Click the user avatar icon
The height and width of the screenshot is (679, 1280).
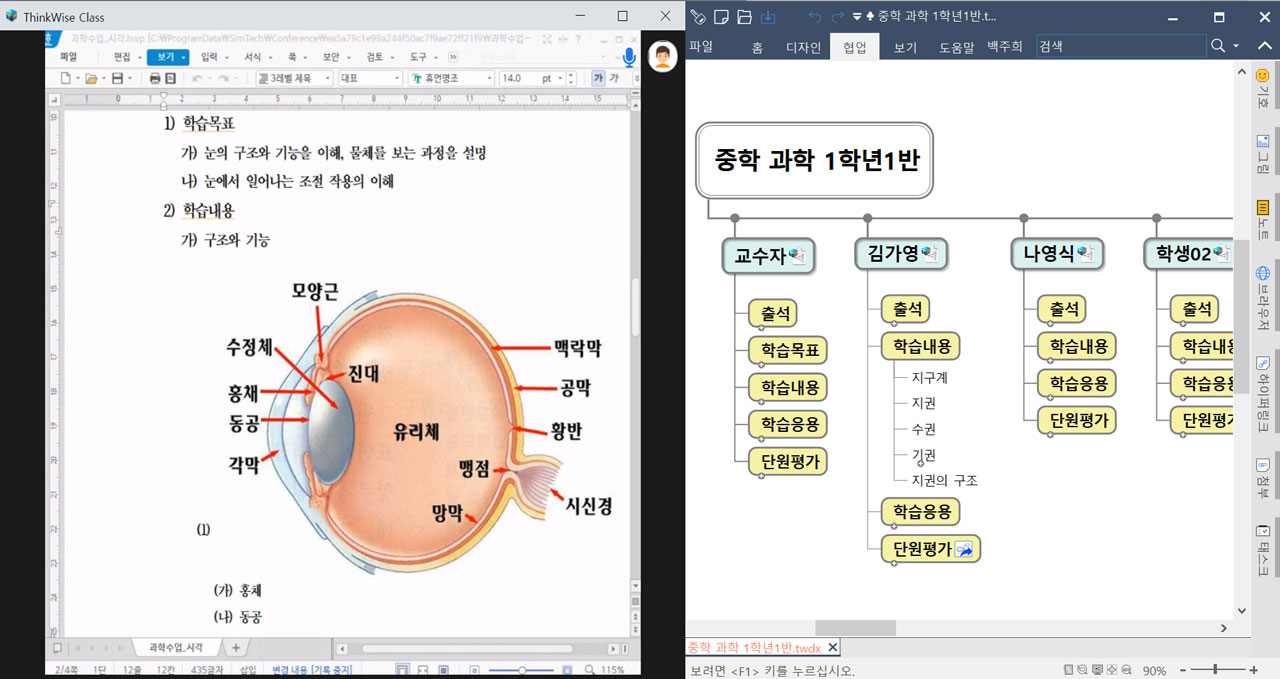(x=662, y=56)
